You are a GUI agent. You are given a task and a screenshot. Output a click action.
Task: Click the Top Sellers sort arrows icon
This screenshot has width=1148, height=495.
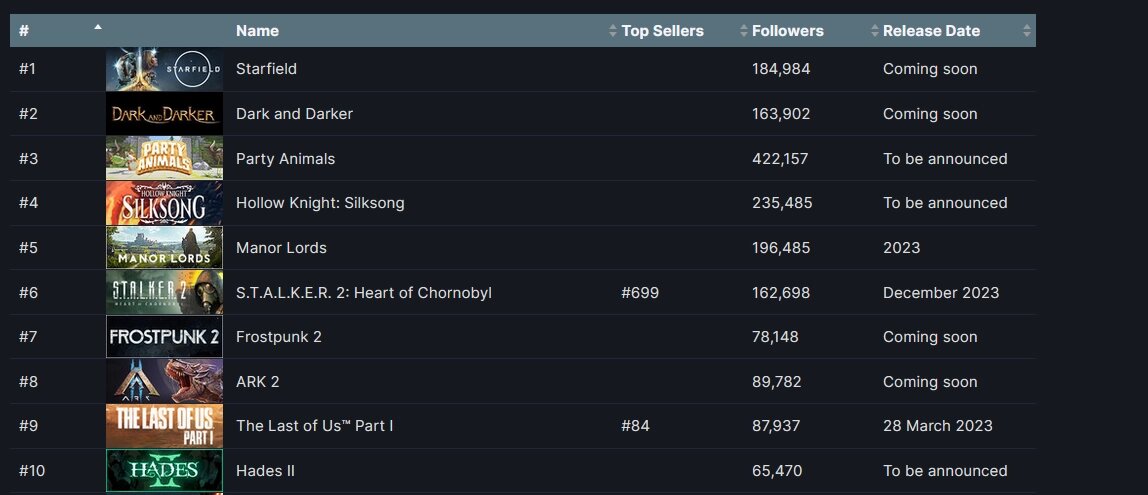pos(744,31)
